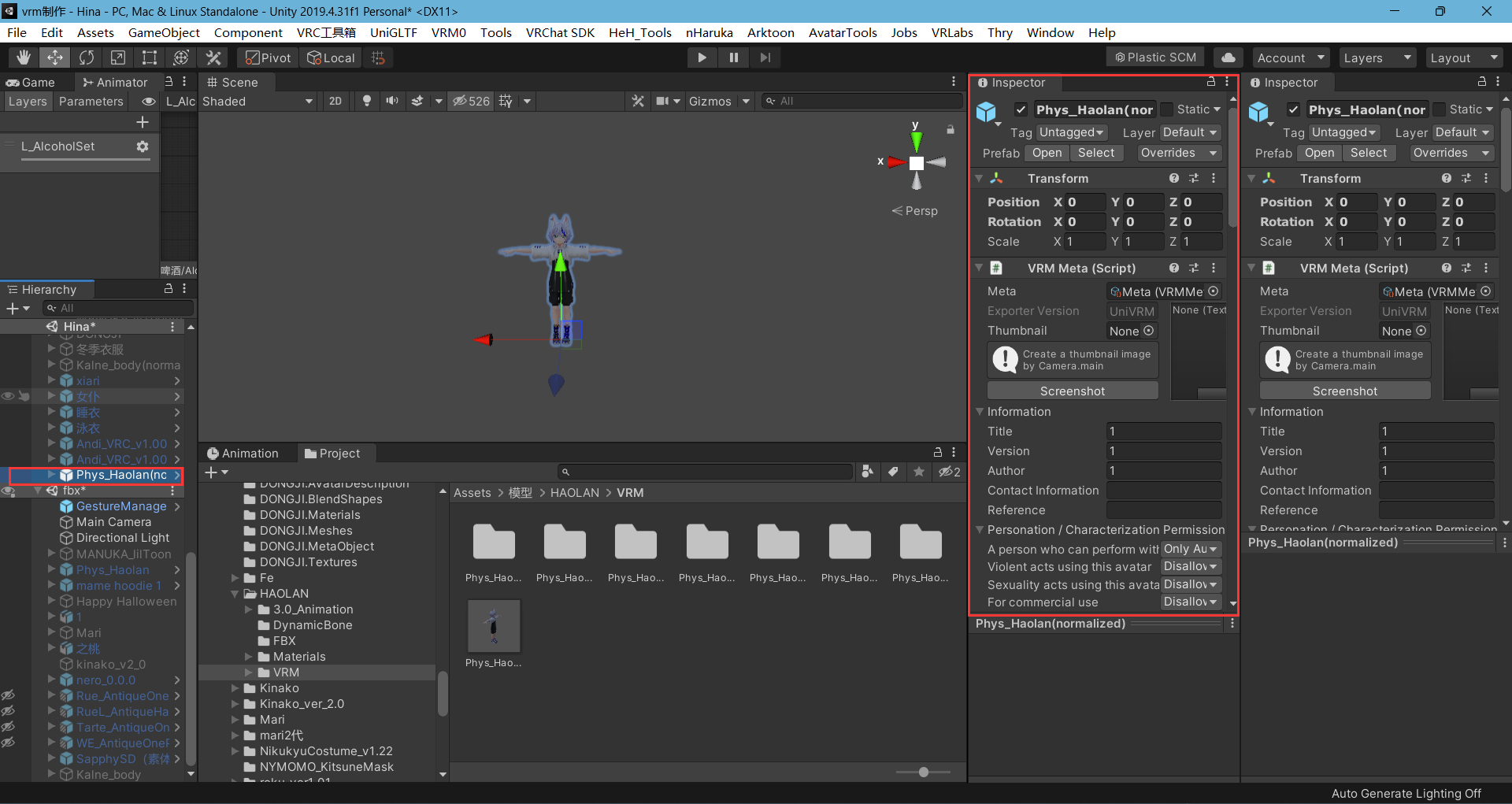Click Title input field in left Inspector

pyautogui.click(x=1164, y=432)
